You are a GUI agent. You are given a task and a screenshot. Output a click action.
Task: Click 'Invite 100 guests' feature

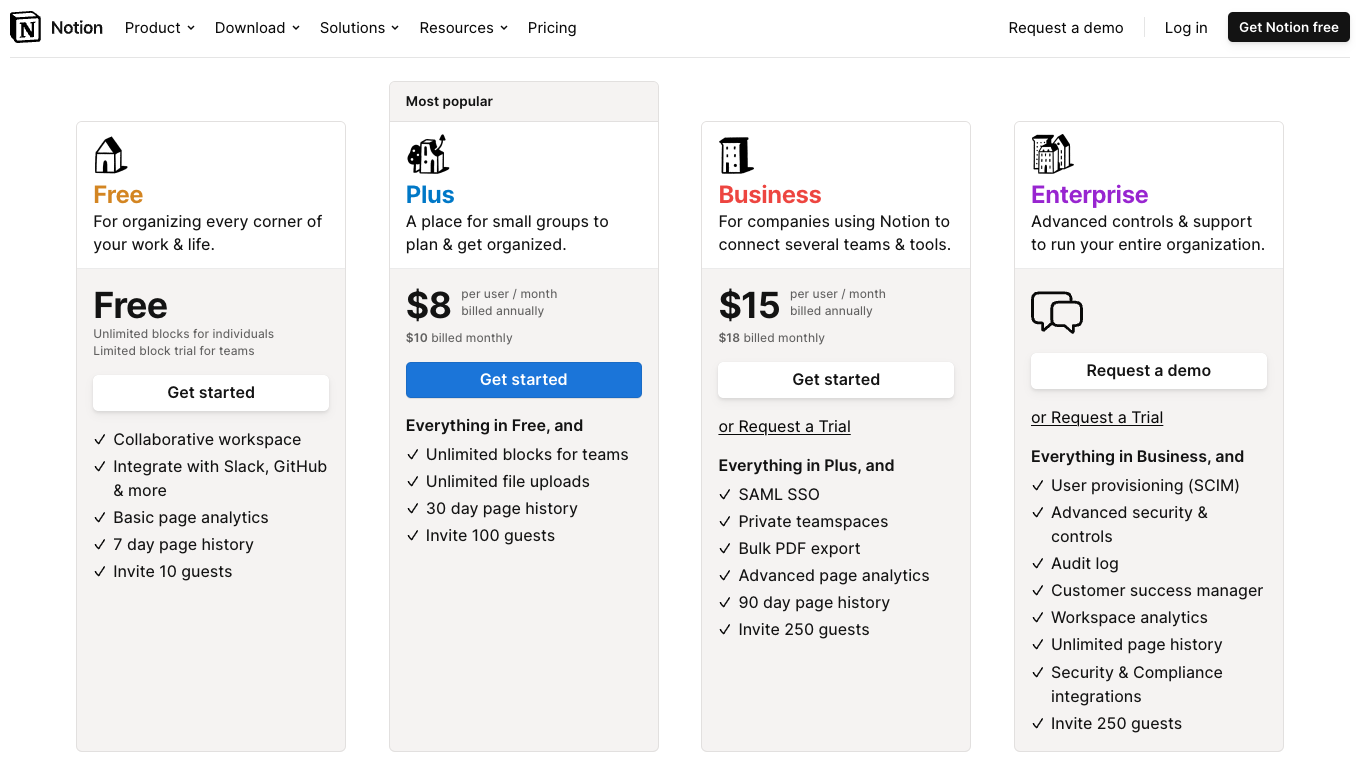[x=490, y=536]
